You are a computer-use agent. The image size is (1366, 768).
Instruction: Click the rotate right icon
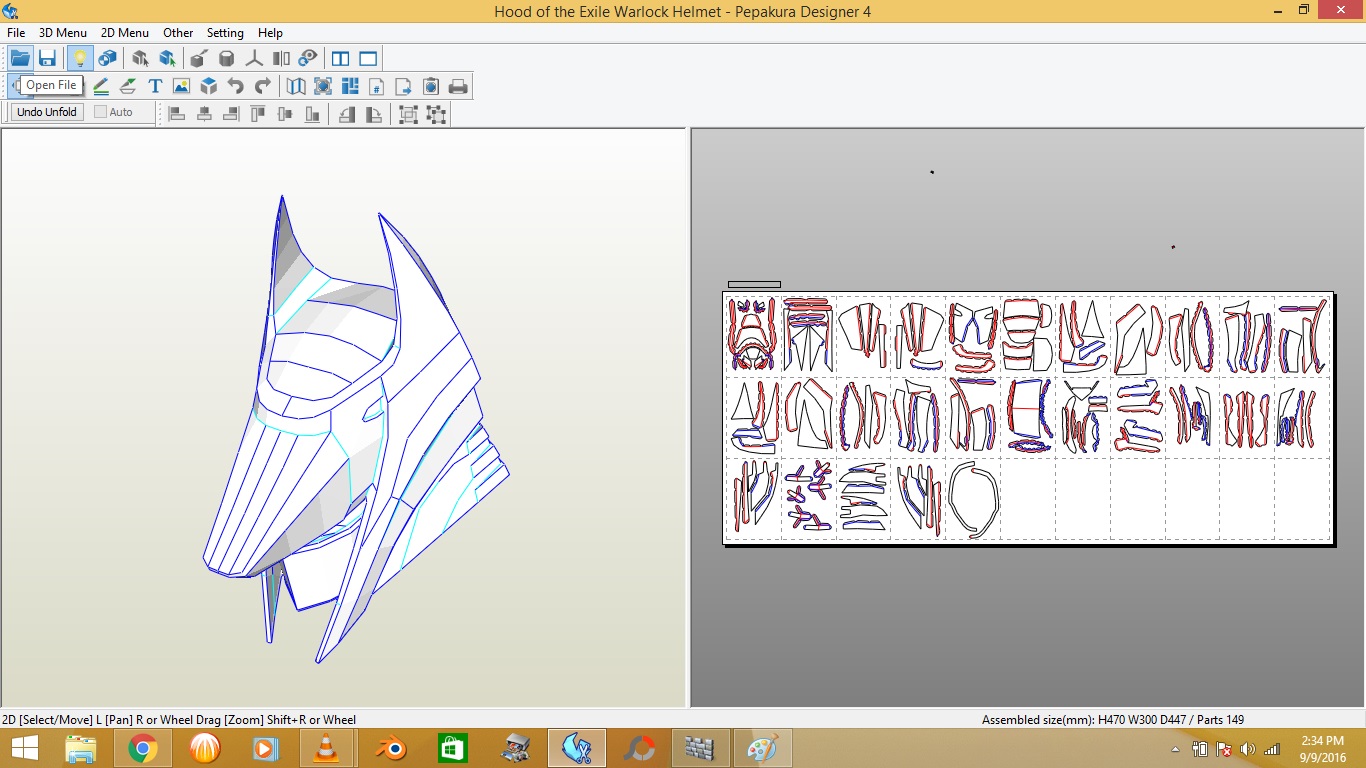tap(374, 114)
